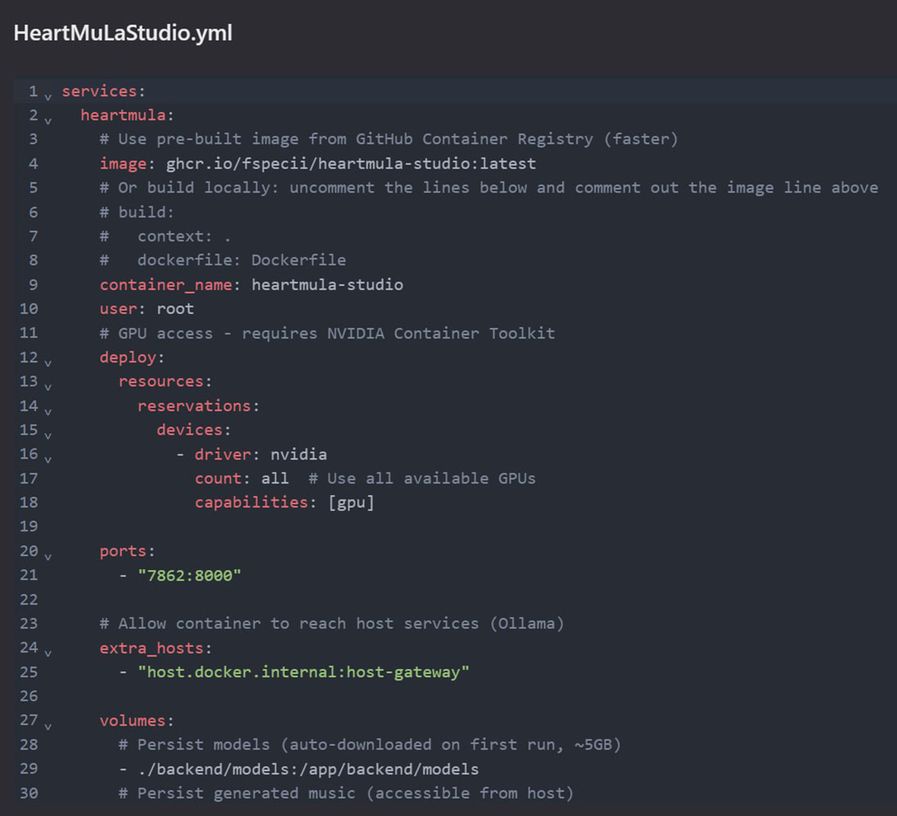The width and height of the screenshot is (897, 816).
Task: Collapse the ports section
Action: (47, 554)
